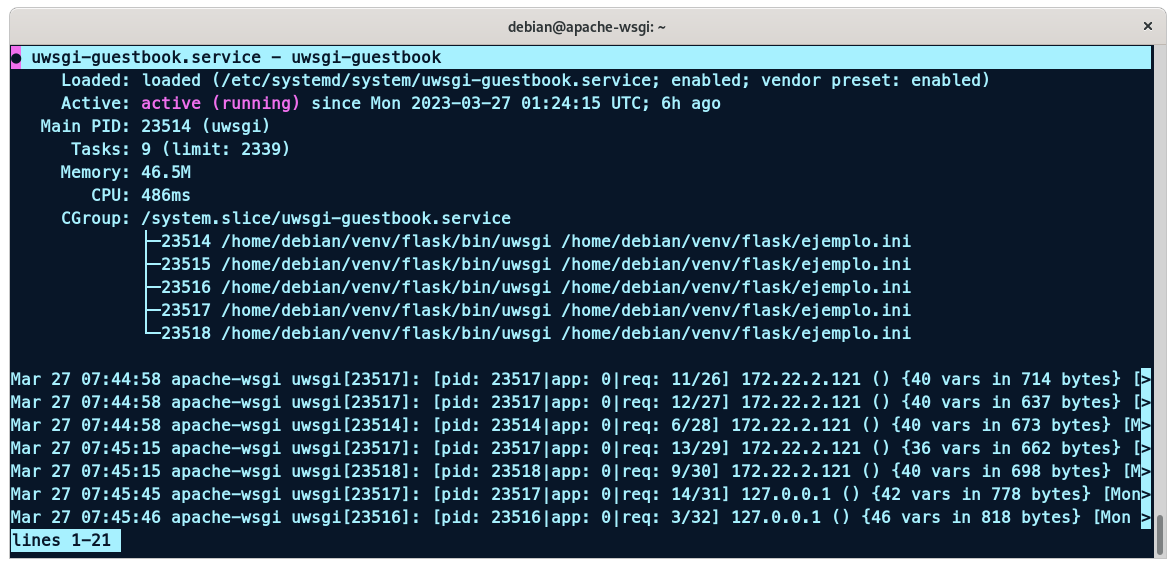
Task: Click the truncation arrow on req 13/29 line
Action: (1145, 448)
